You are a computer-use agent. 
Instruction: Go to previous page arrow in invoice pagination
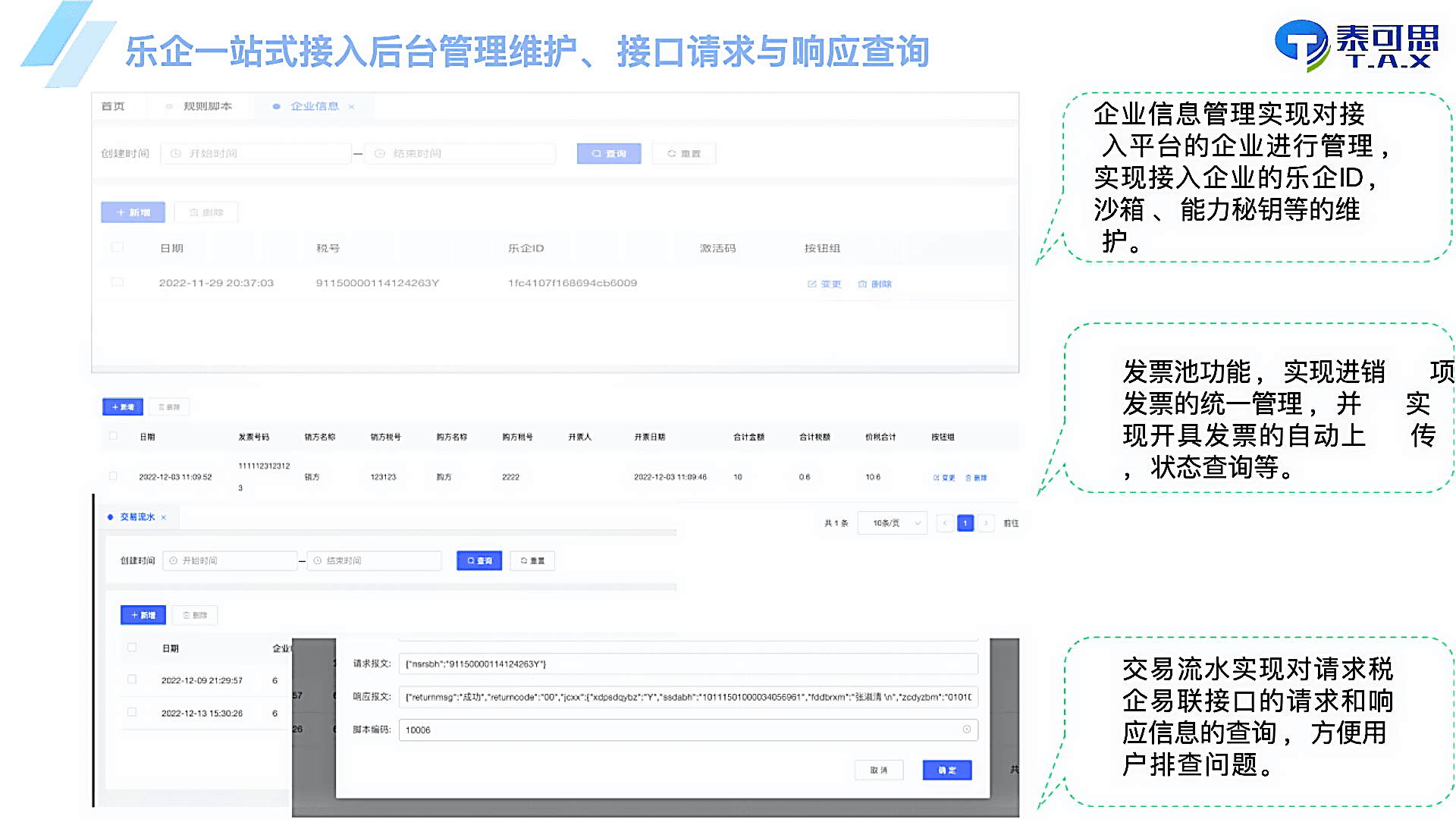coord(945,523)
